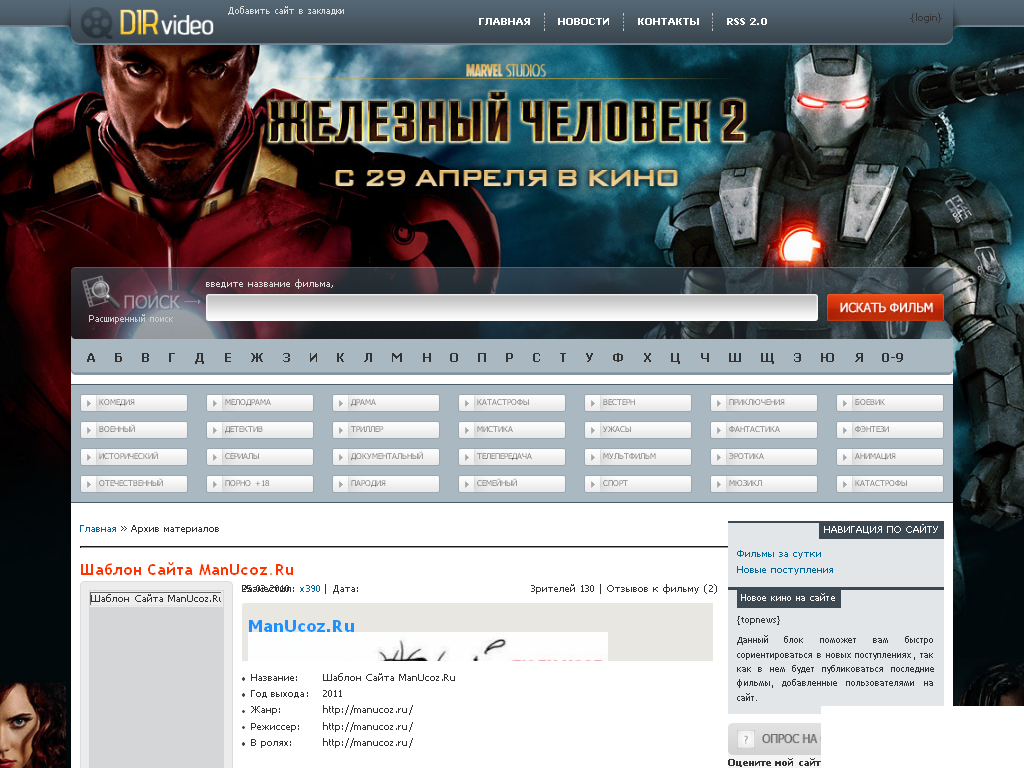Open the МИСТИКА genre button
The width and height of the screenshot is (1024, 768).
(x=512, y=430)
